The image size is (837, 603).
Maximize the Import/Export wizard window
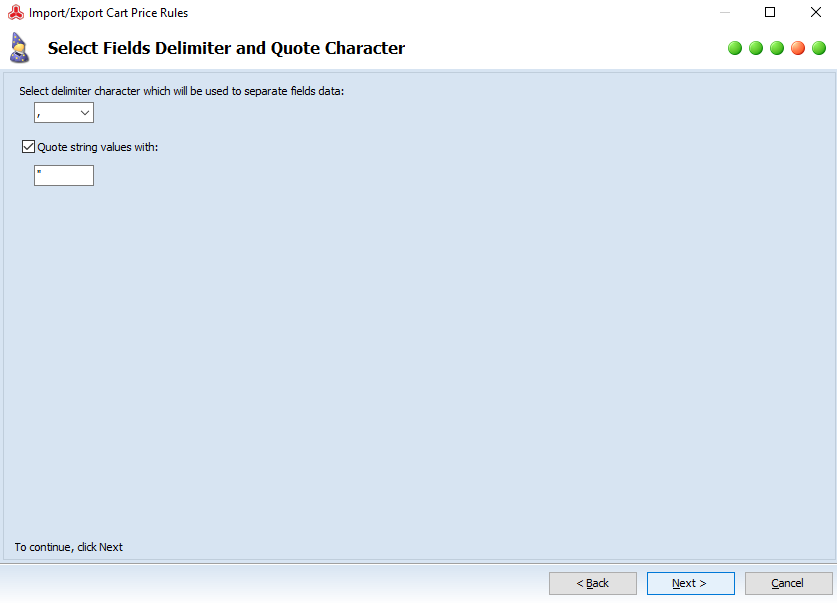point(770,12)
